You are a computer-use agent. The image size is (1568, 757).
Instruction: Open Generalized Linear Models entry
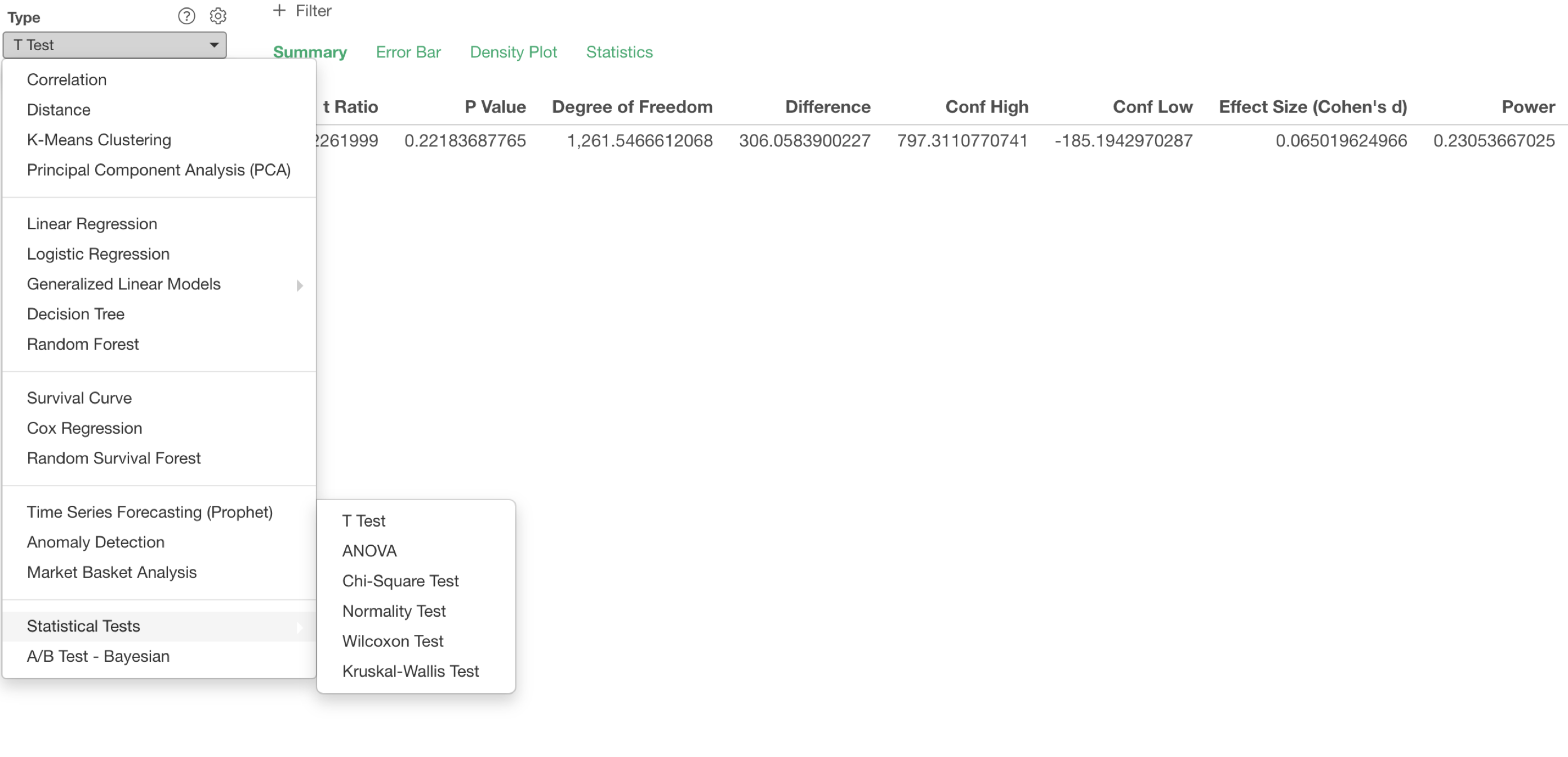point(159,284)
